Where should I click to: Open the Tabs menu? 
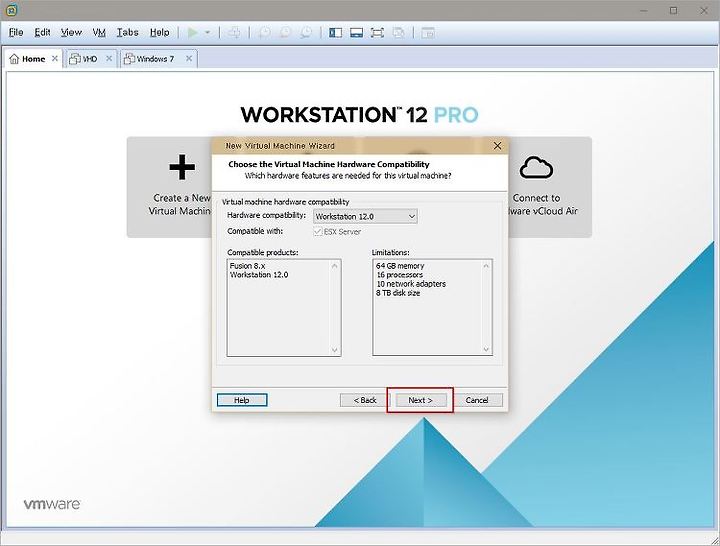(127, 32)
